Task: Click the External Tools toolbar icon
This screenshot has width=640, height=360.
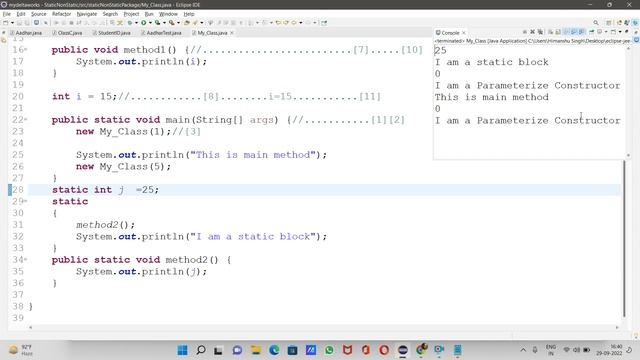Action: 172,23
